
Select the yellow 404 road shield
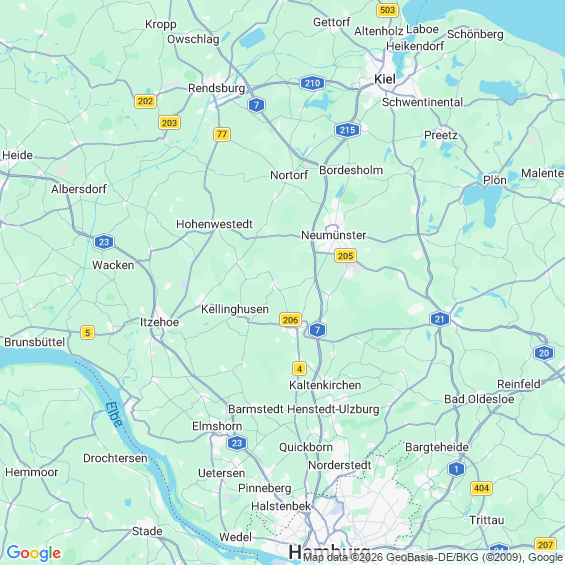tap(481, 489)
